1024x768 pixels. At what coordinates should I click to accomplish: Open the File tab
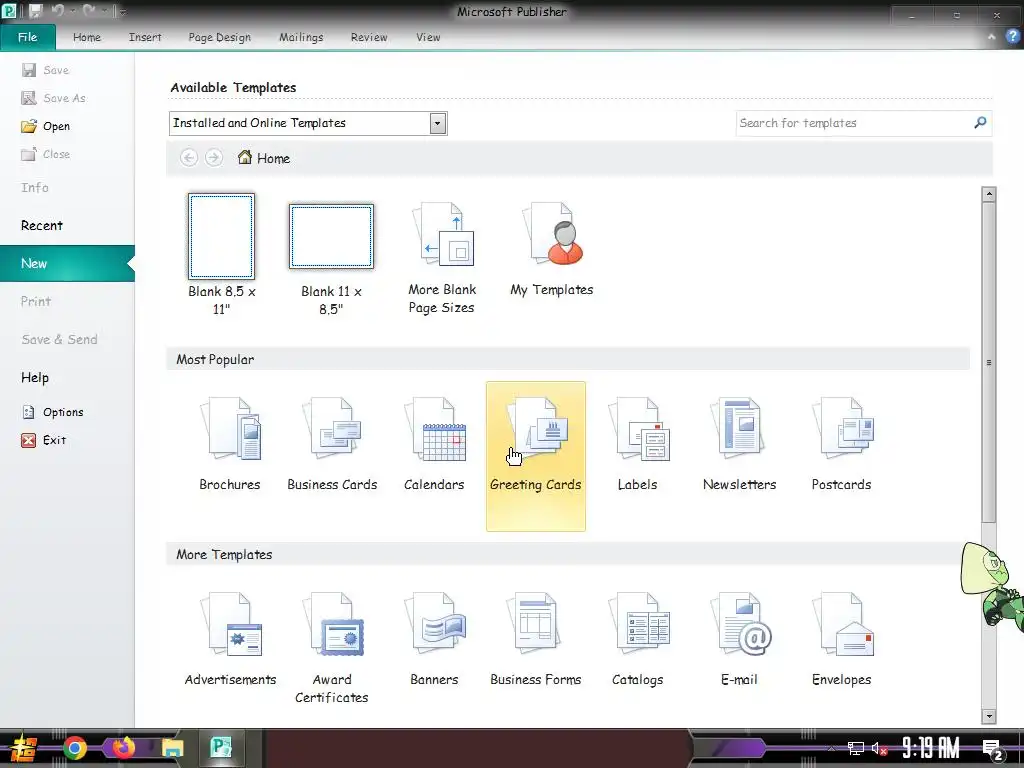coord(27,37)
